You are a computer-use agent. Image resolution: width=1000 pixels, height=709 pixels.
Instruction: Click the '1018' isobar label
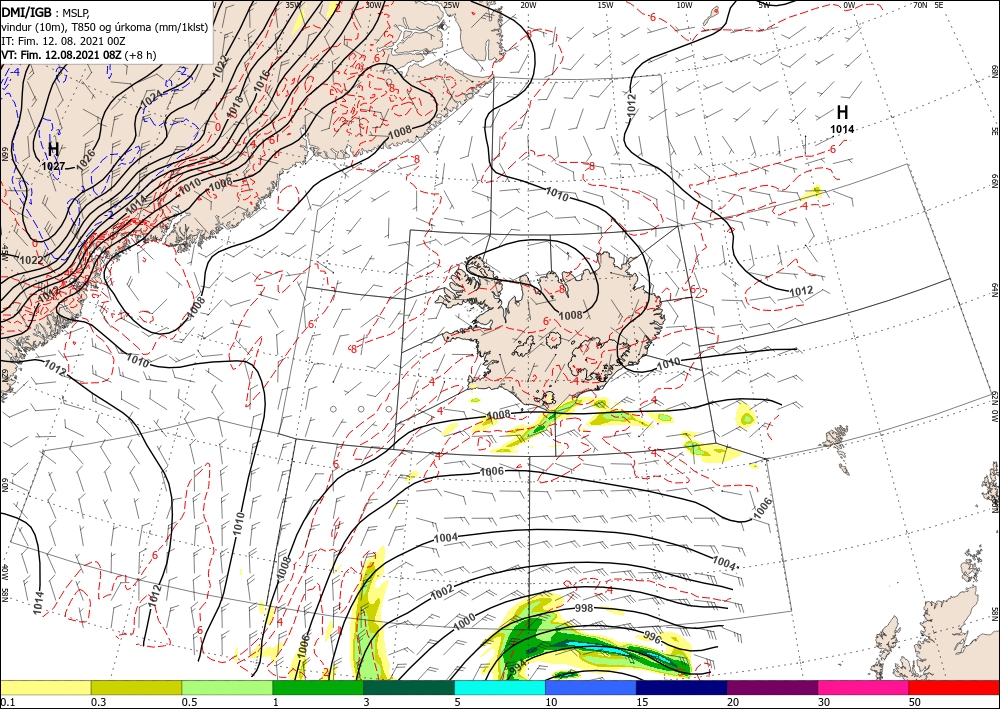[x=234, y=105]
